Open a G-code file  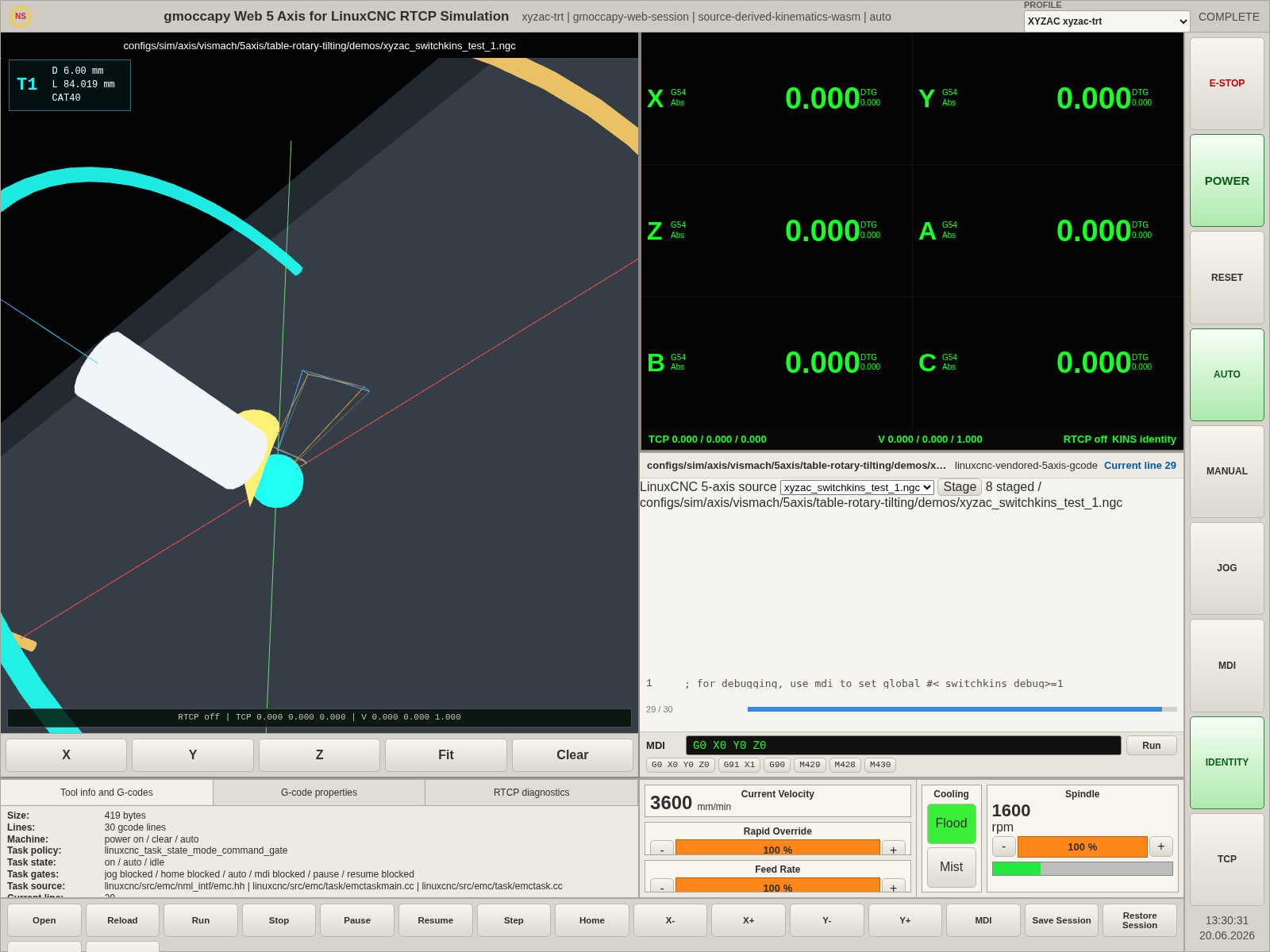click(44, 920)
